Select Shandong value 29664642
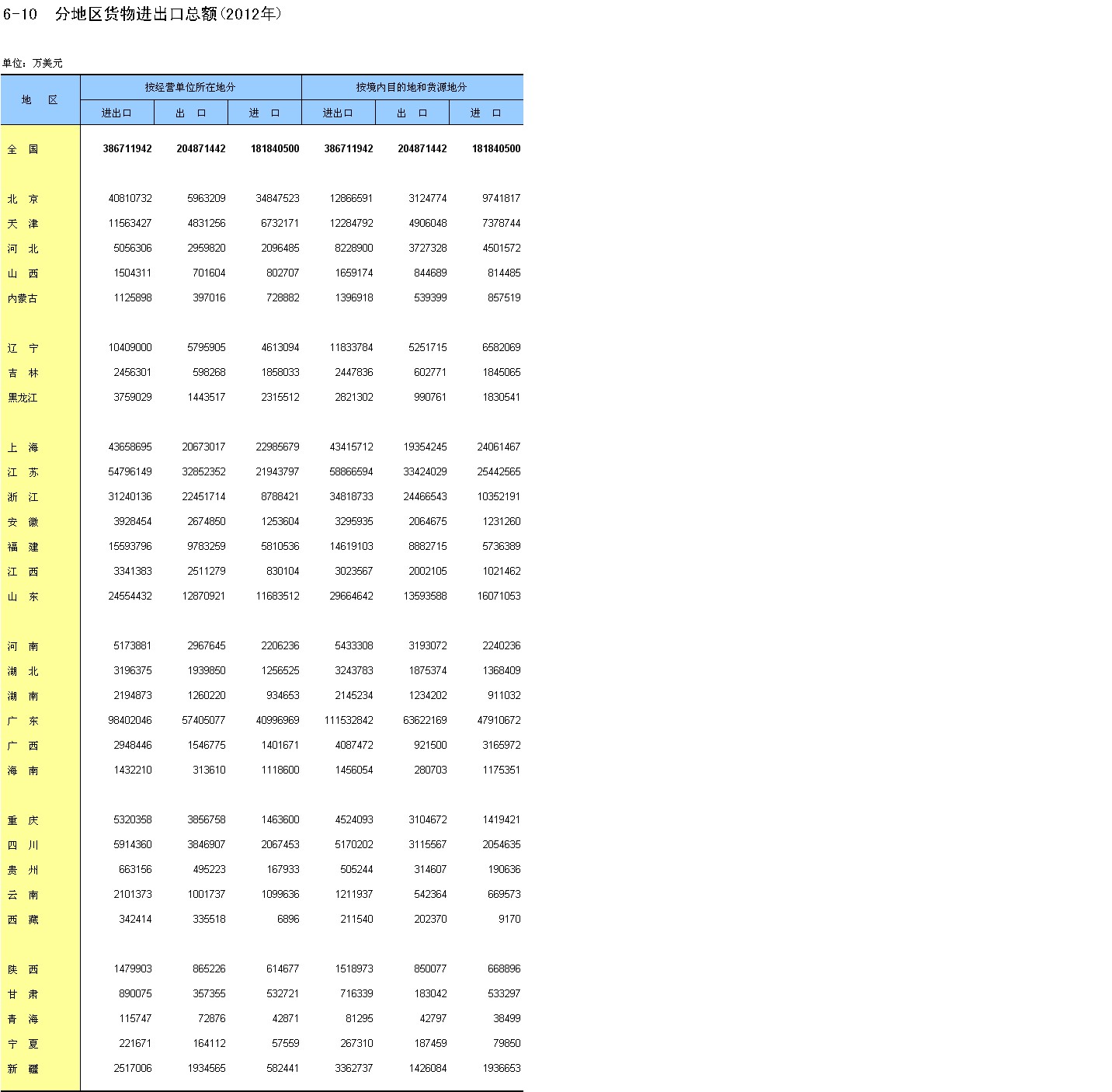 [x=352, y=596]
